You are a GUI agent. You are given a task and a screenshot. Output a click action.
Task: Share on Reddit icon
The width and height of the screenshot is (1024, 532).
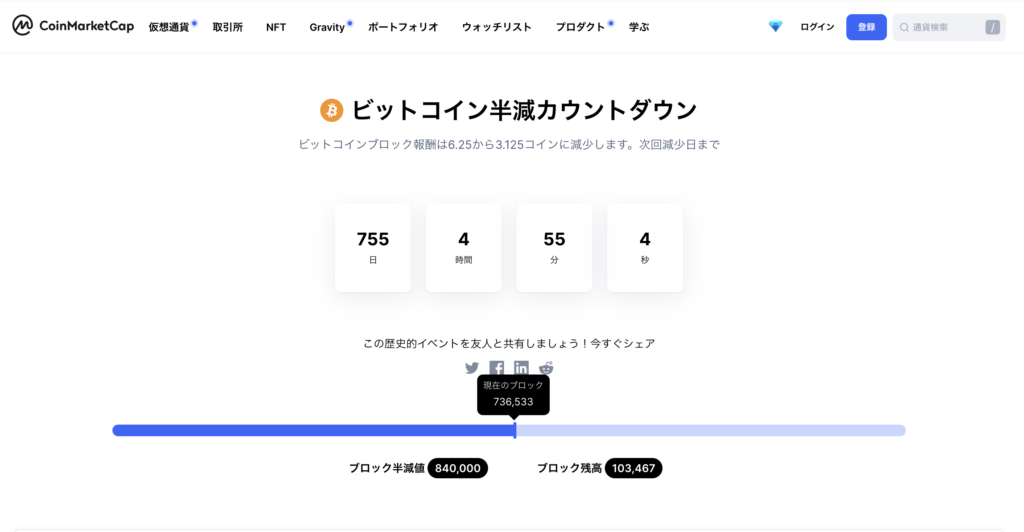click(x=546, y=368)
